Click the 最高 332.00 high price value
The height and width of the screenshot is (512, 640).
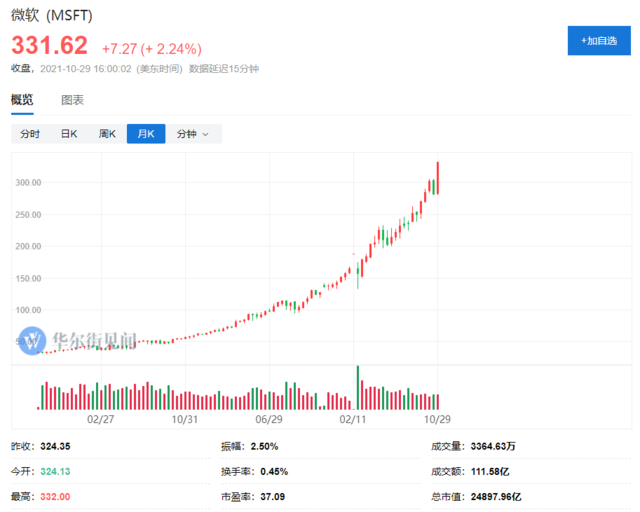coord(55,497)
